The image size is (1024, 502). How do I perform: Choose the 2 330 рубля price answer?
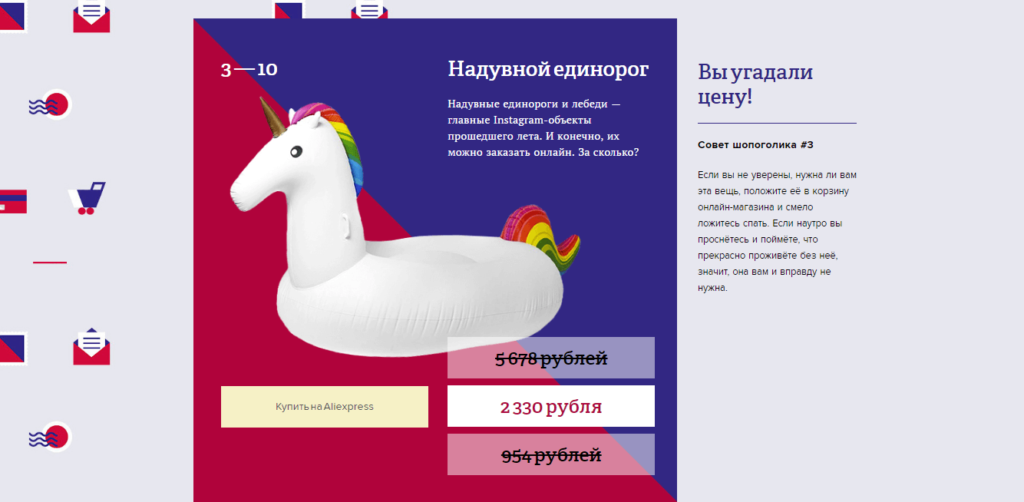(550, 407)
